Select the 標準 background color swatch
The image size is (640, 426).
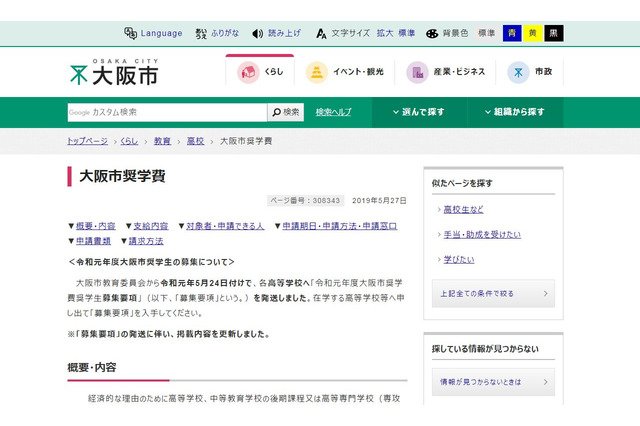pos(487,33)
